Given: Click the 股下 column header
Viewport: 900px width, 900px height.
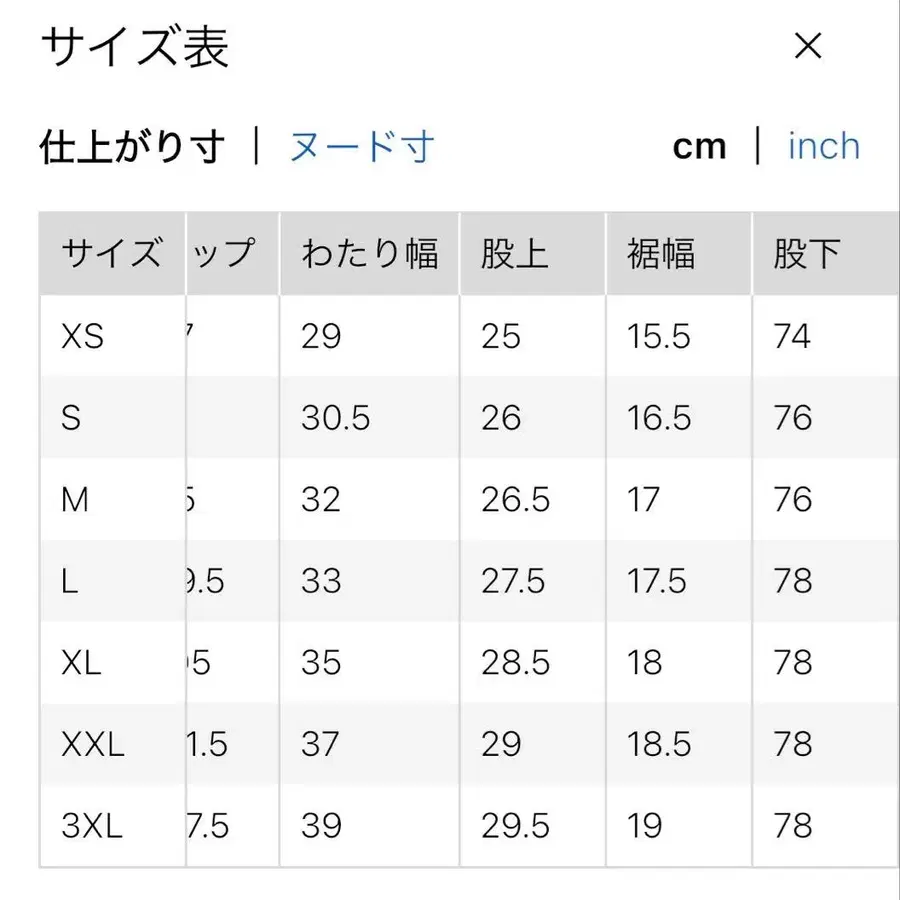Looking at the screenshot, I should coord(806,253).
